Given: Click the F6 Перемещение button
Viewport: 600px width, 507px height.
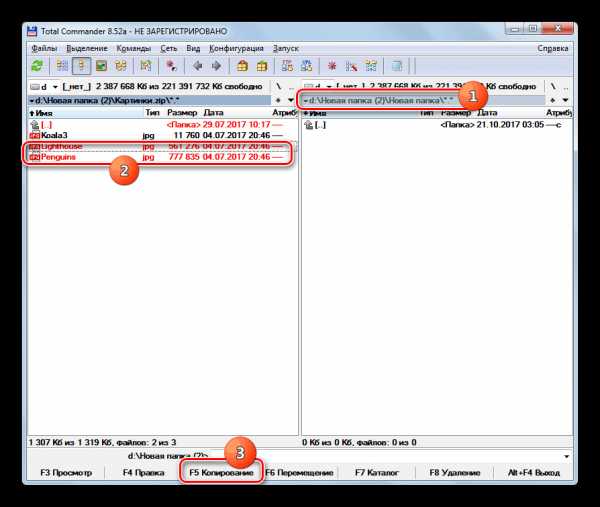Looking at the screenshot, I should 299,473.
